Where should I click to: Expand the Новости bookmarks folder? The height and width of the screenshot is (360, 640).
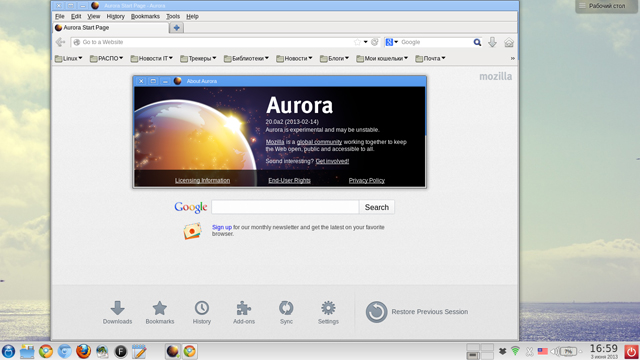tap(294, 59)
